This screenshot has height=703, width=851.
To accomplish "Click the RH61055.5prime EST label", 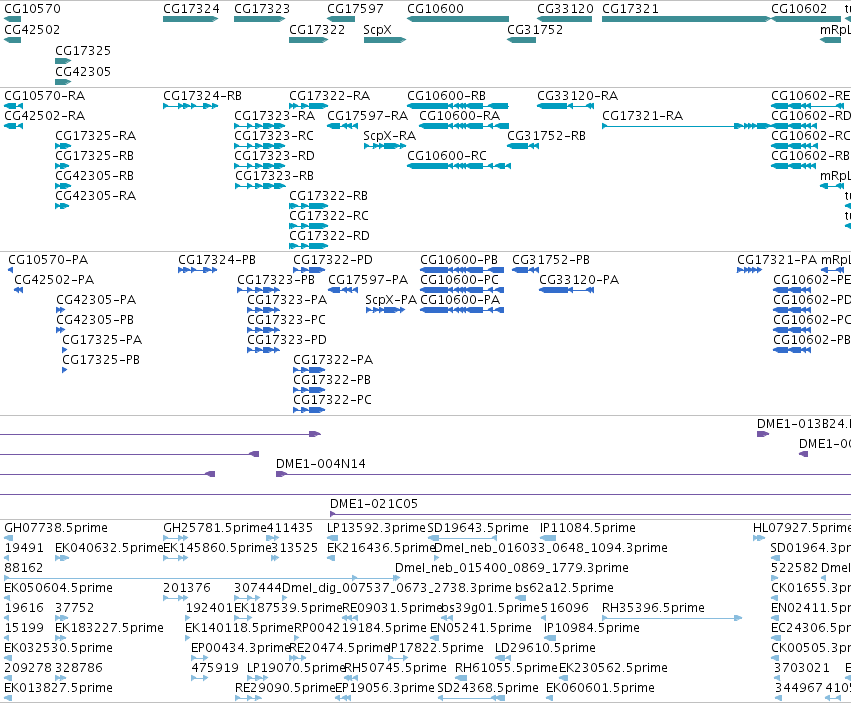I will (506, 668).
